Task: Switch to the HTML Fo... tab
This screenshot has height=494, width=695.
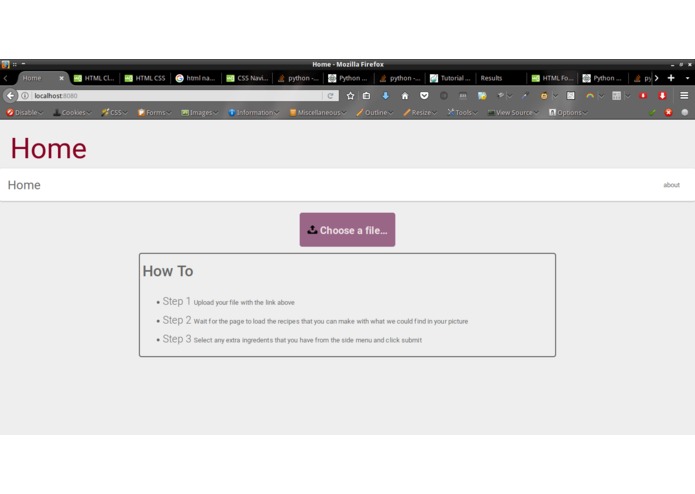Action: 552,78
